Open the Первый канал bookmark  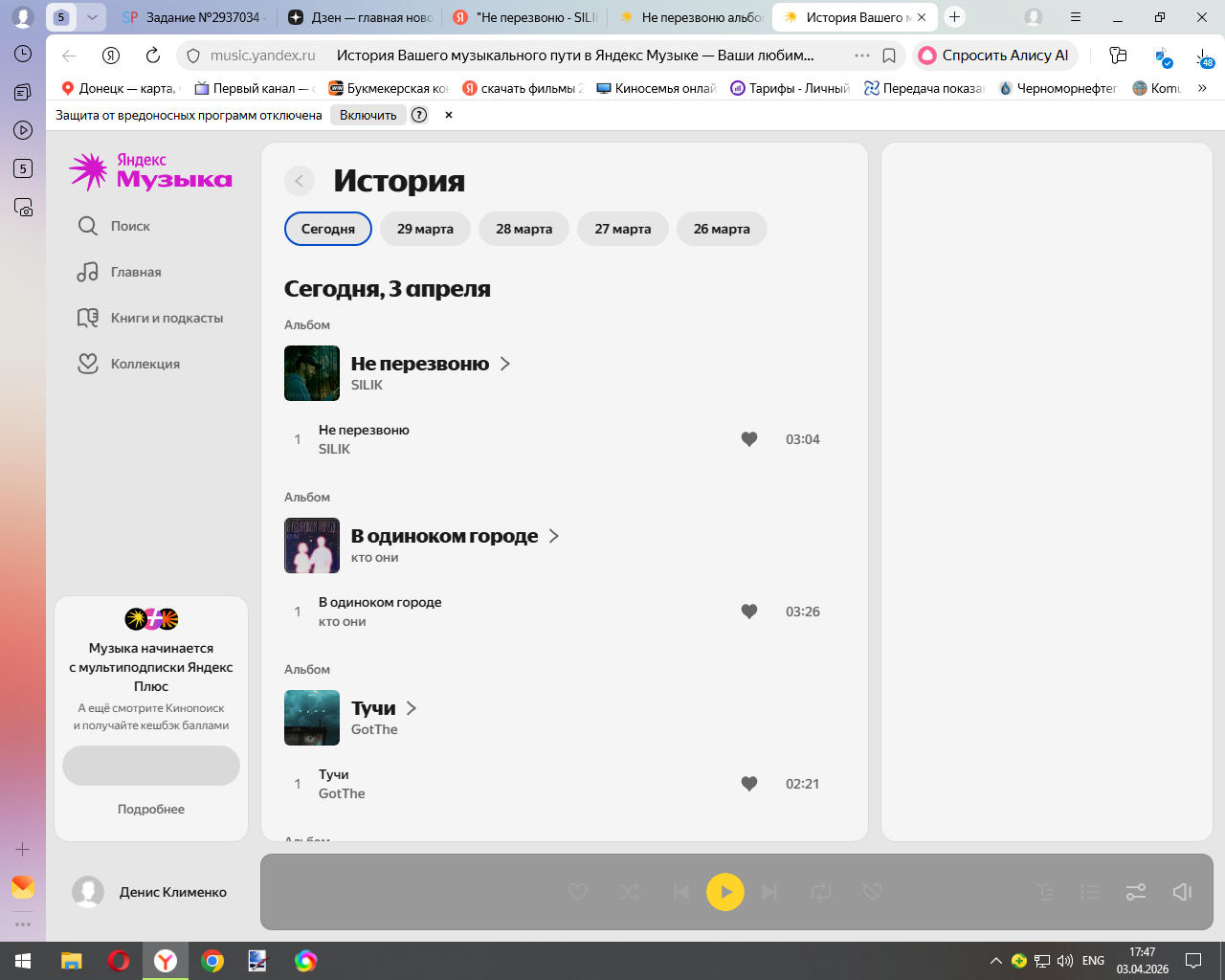coord(255,88)
